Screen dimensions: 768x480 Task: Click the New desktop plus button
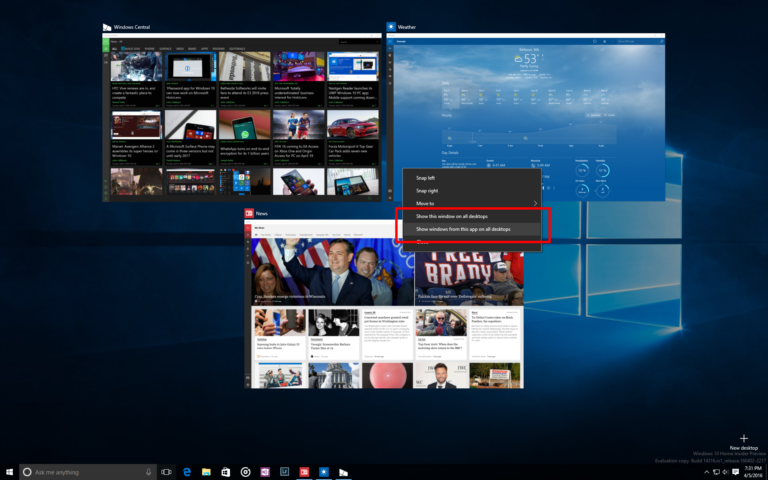point(743,439)
